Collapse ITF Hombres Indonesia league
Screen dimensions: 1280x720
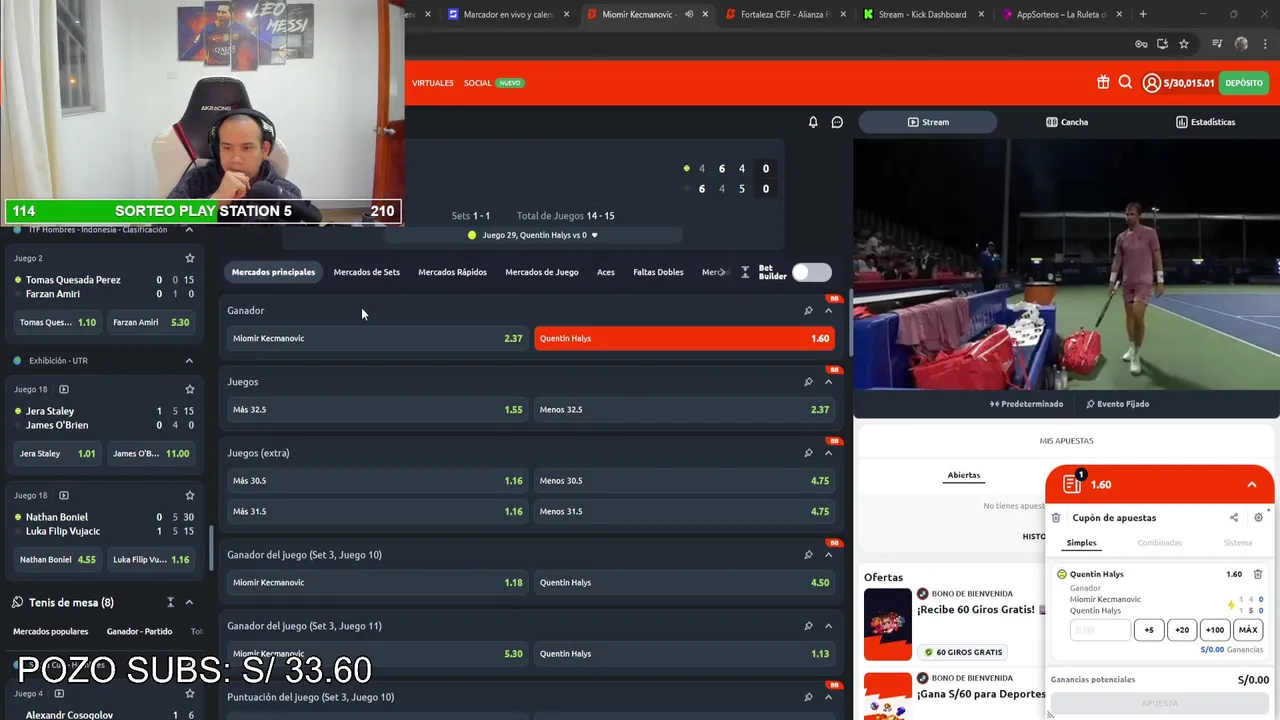tap(189, 230)
